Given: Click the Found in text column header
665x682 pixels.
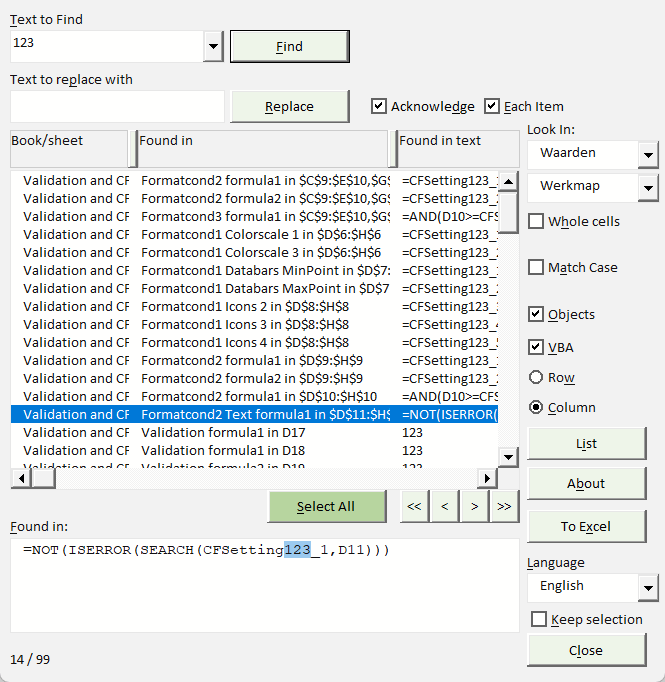Looking at the screenshot, I should (458, 149).
